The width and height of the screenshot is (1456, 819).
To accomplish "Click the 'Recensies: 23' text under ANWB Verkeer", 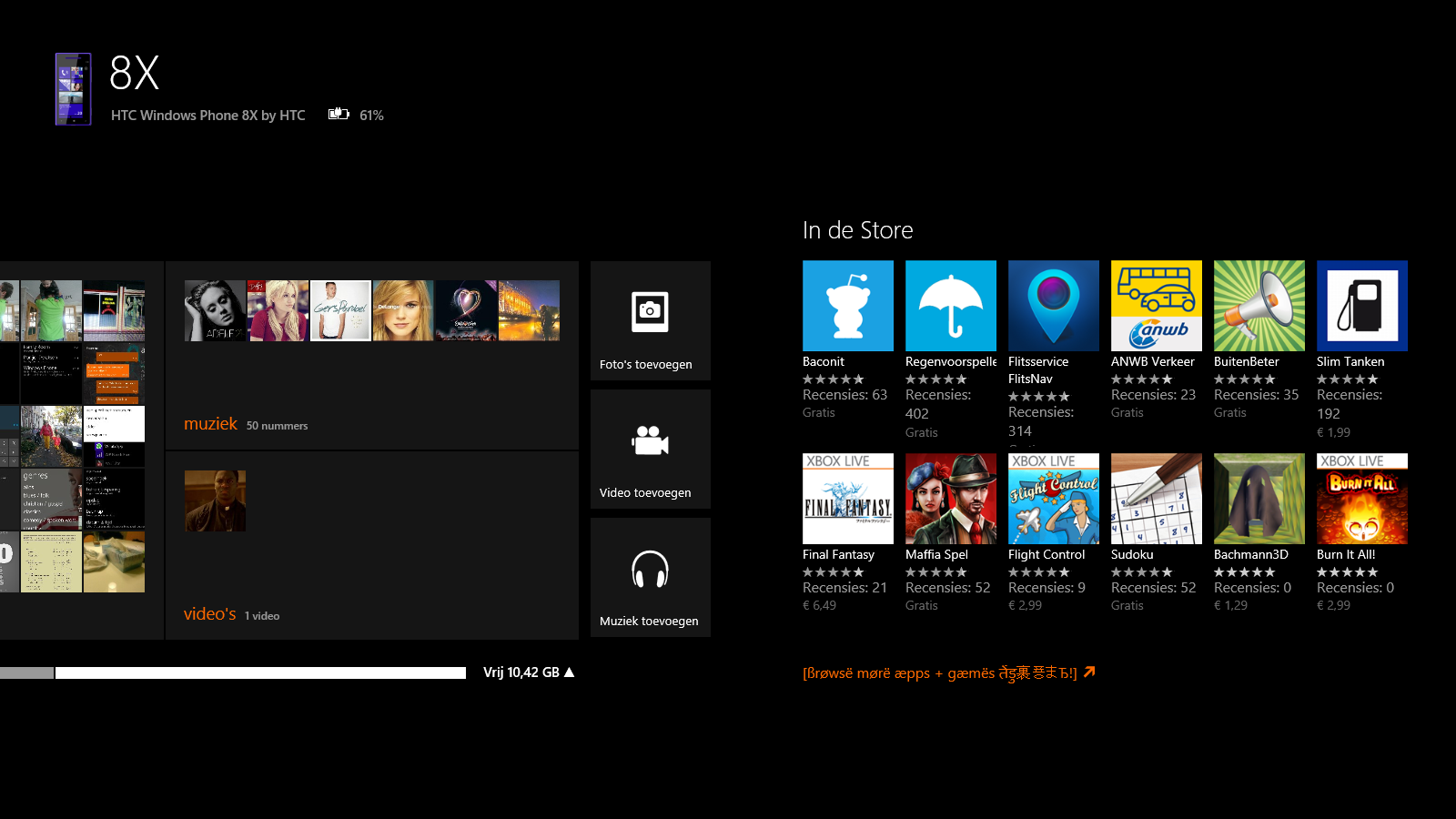I will click(1153, 395).
